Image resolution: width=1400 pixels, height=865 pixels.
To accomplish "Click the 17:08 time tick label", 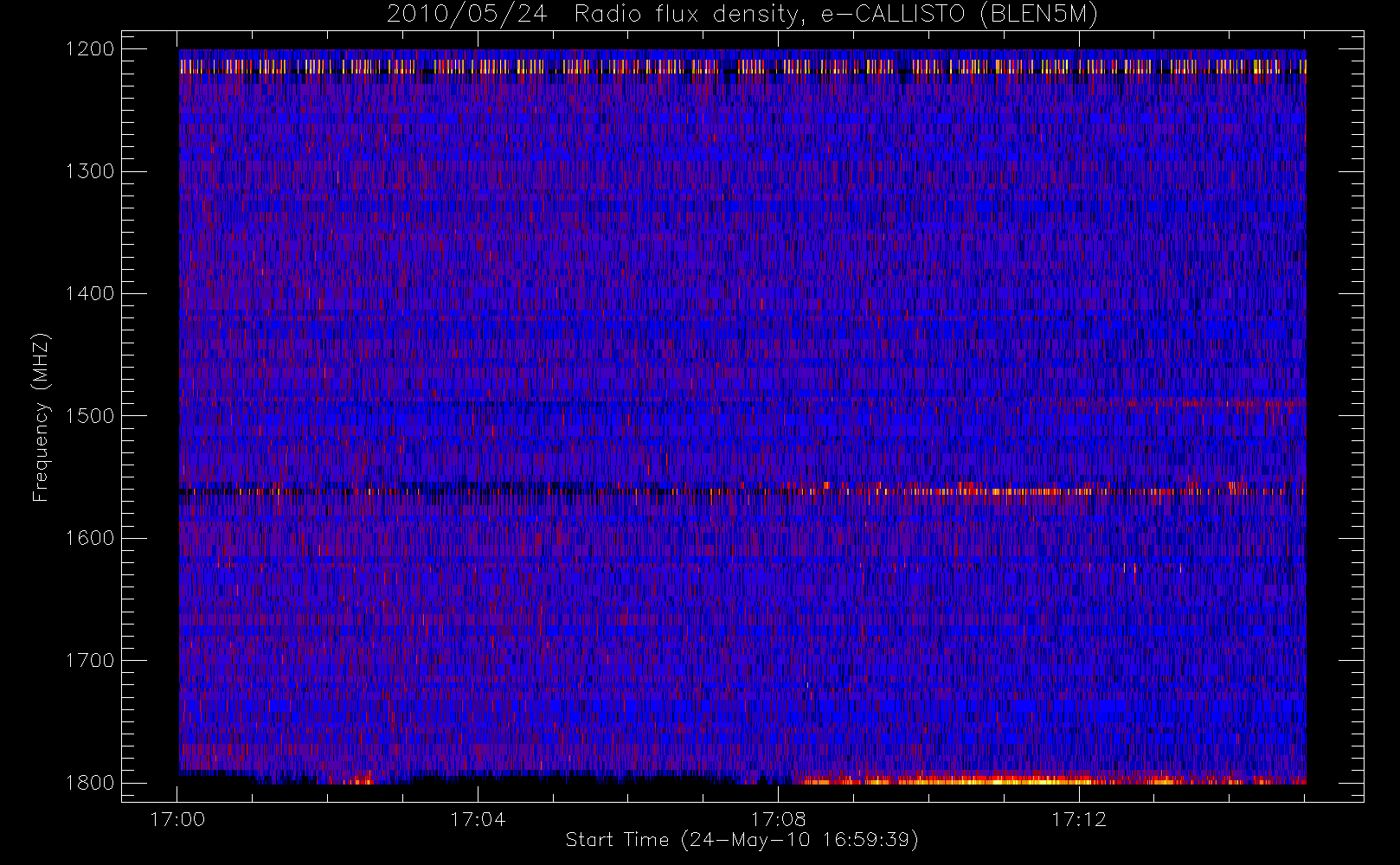I will 778,819.
